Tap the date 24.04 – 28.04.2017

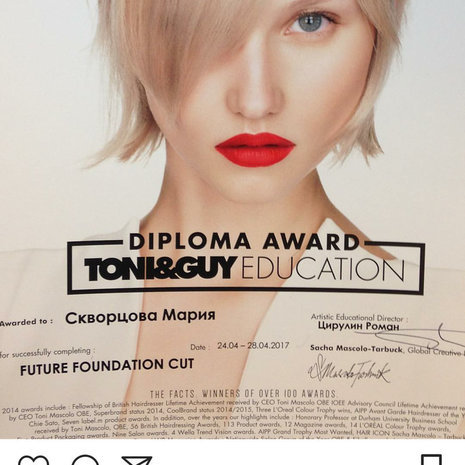pos(253,345)
